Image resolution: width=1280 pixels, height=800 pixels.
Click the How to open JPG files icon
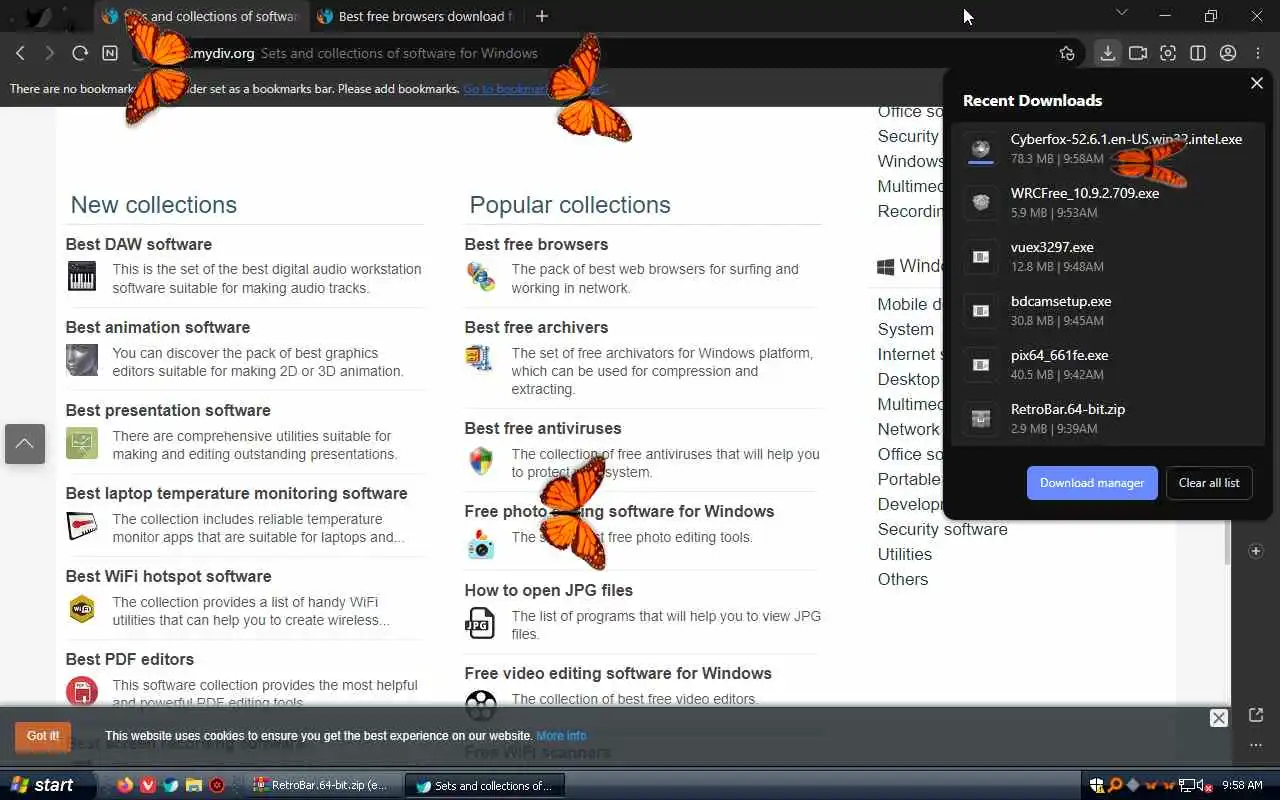pos(480,623)
